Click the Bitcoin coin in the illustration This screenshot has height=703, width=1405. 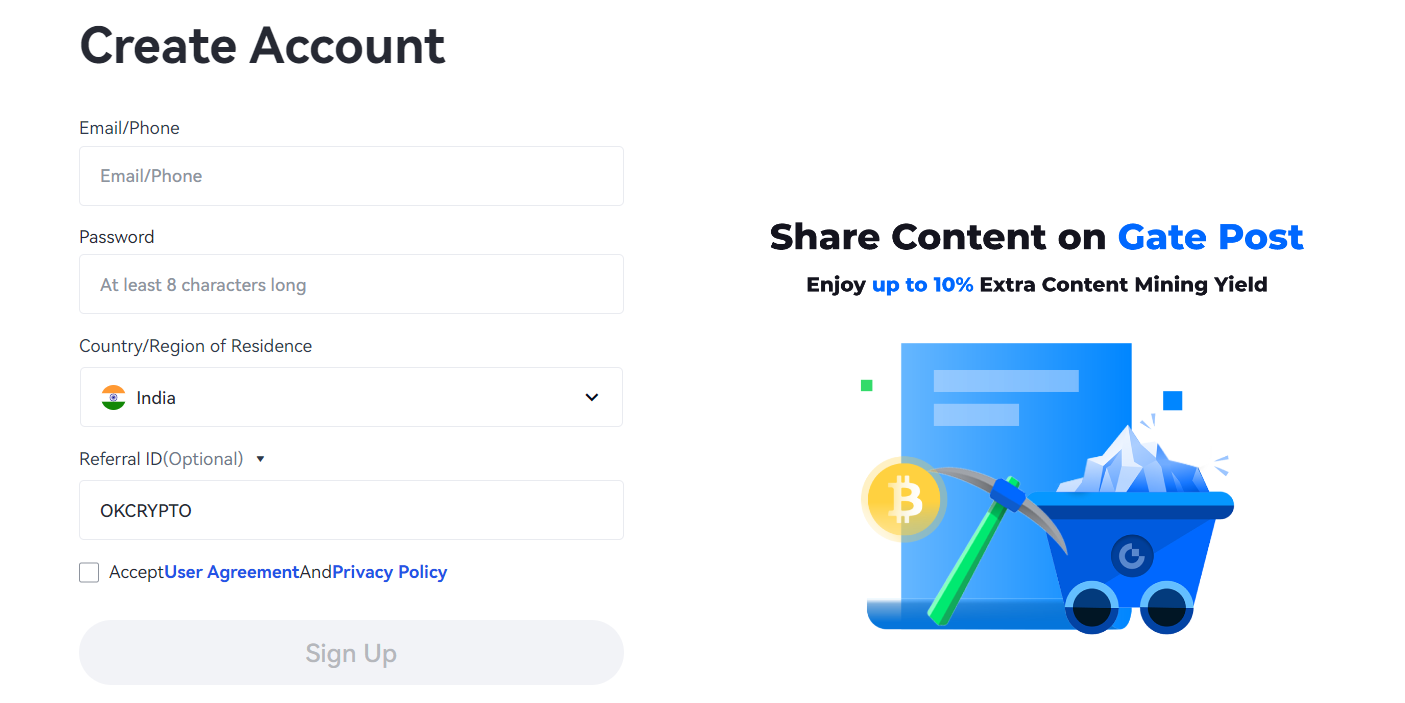tap(903, 500)
